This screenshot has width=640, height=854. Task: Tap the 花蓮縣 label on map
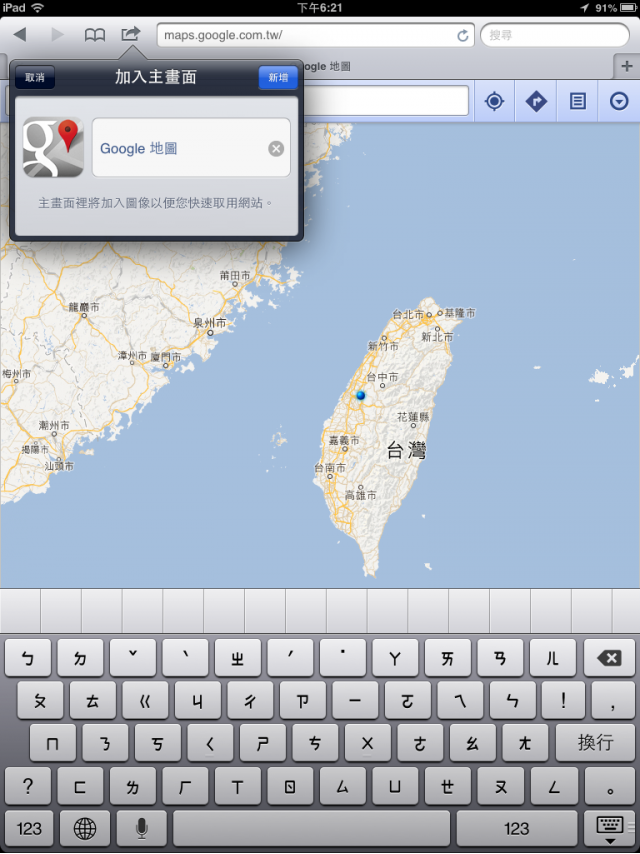coord(413,417)
